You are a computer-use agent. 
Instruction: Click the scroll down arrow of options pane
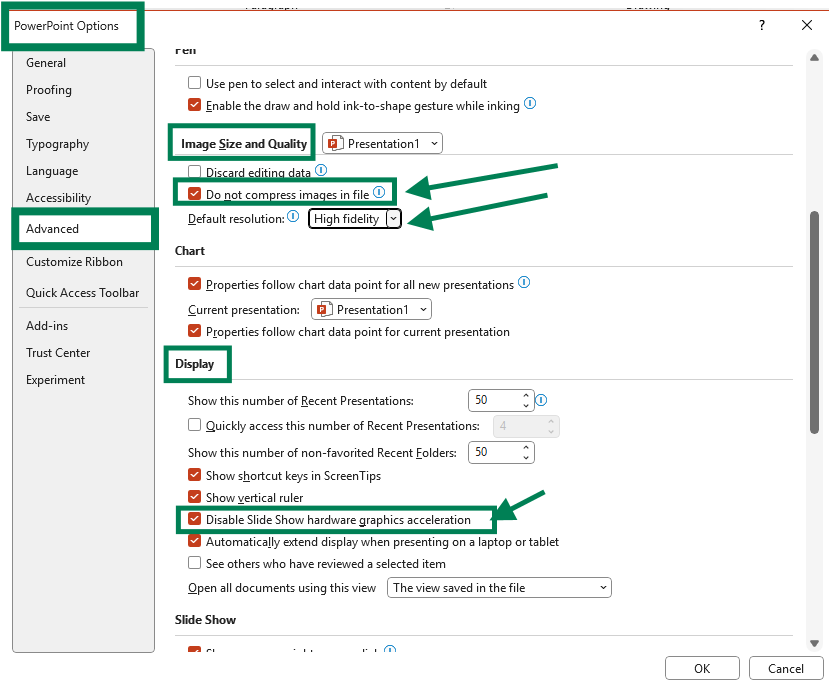(814, 643)
